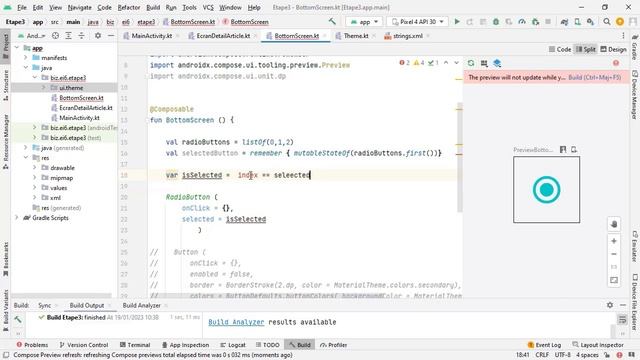Open the app run configuration dropdown
The width and height of the screenshot is (640, 360).
[364, 22]
